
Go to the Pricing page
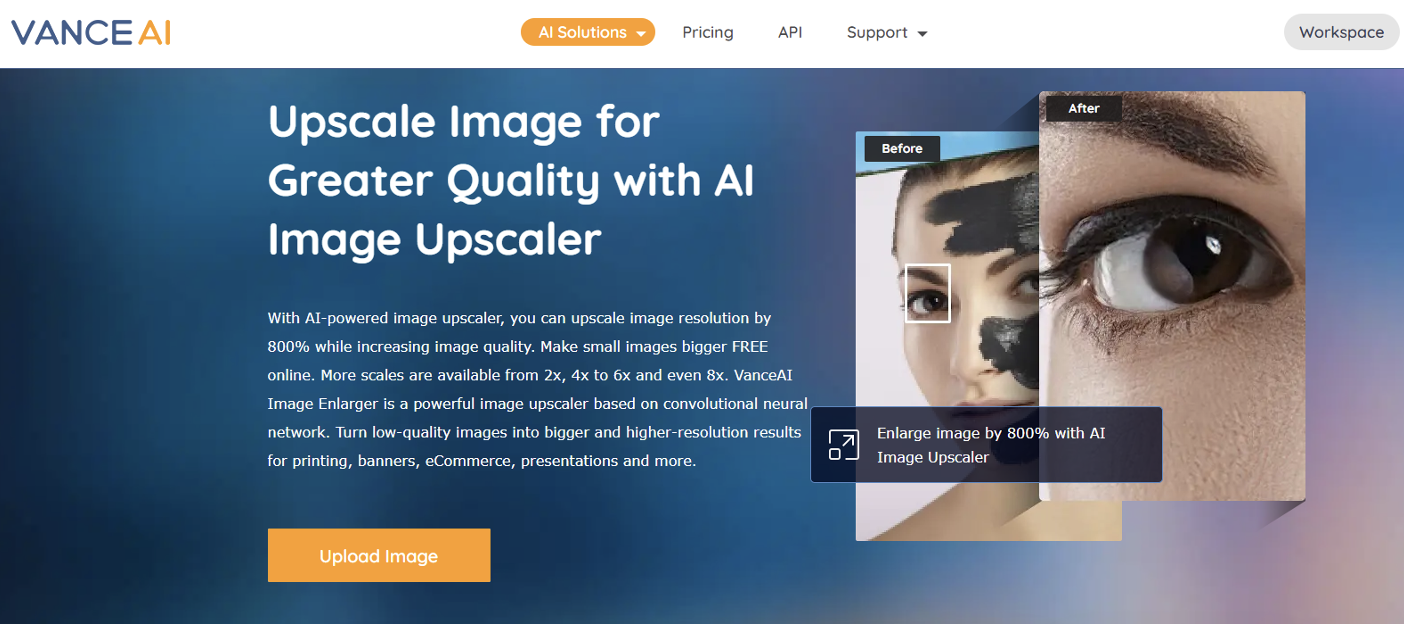pos(708,32)
